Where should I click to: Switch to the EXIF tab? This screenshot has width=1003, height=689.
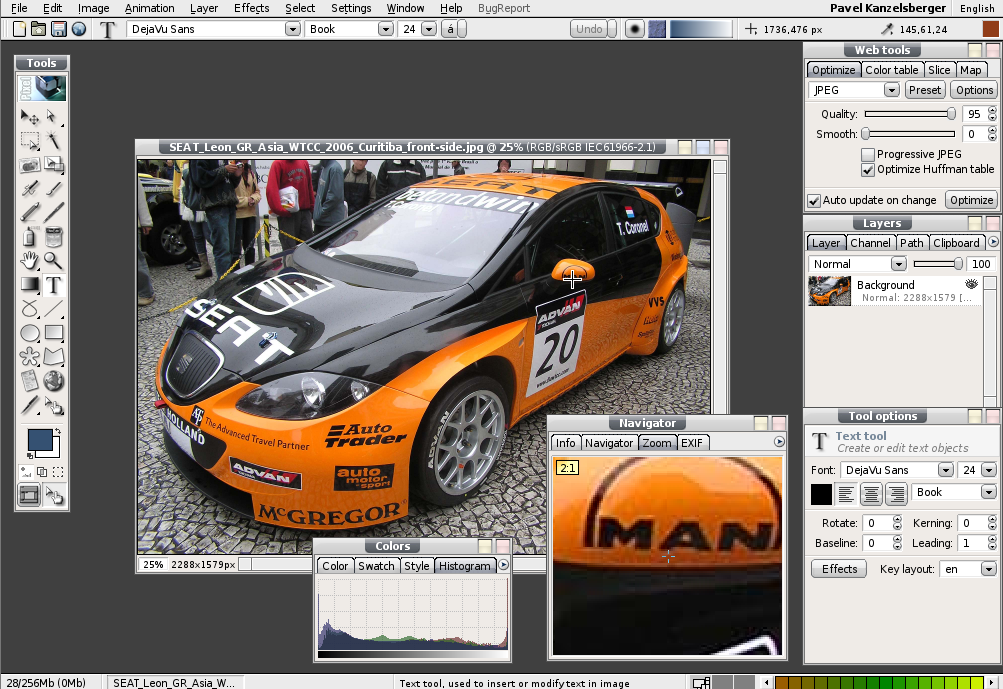pyautogui.click(x=691, y=443)
